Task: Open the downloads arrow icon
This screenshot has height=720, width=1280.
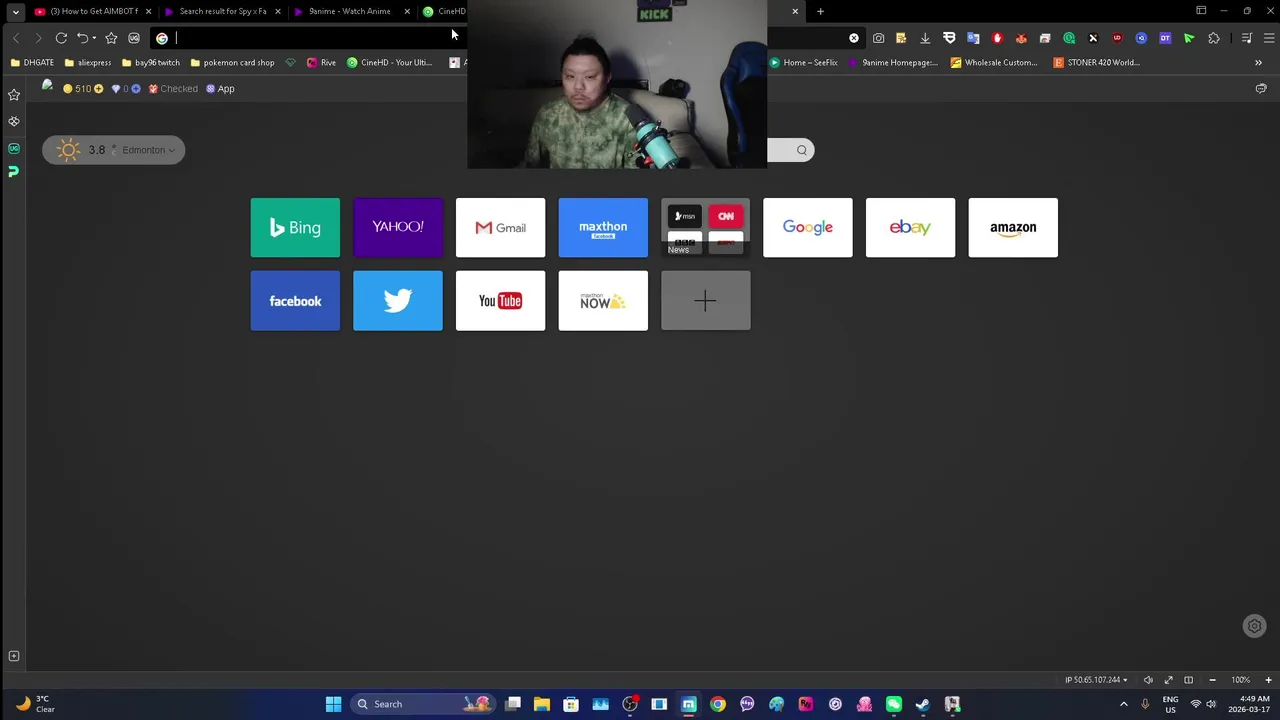Action: [x=925, y=38]
